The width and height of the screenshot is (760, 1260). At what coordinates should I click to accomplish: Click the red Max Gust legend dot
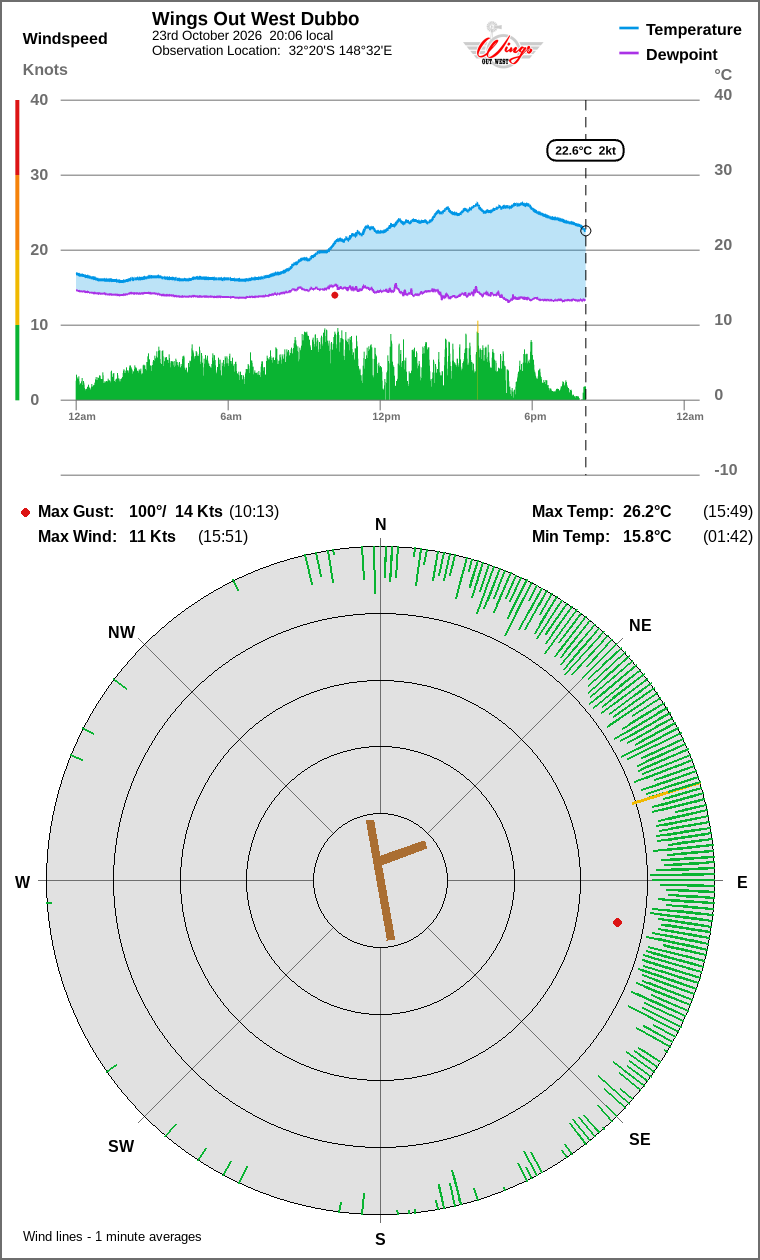tap(25, 512)
